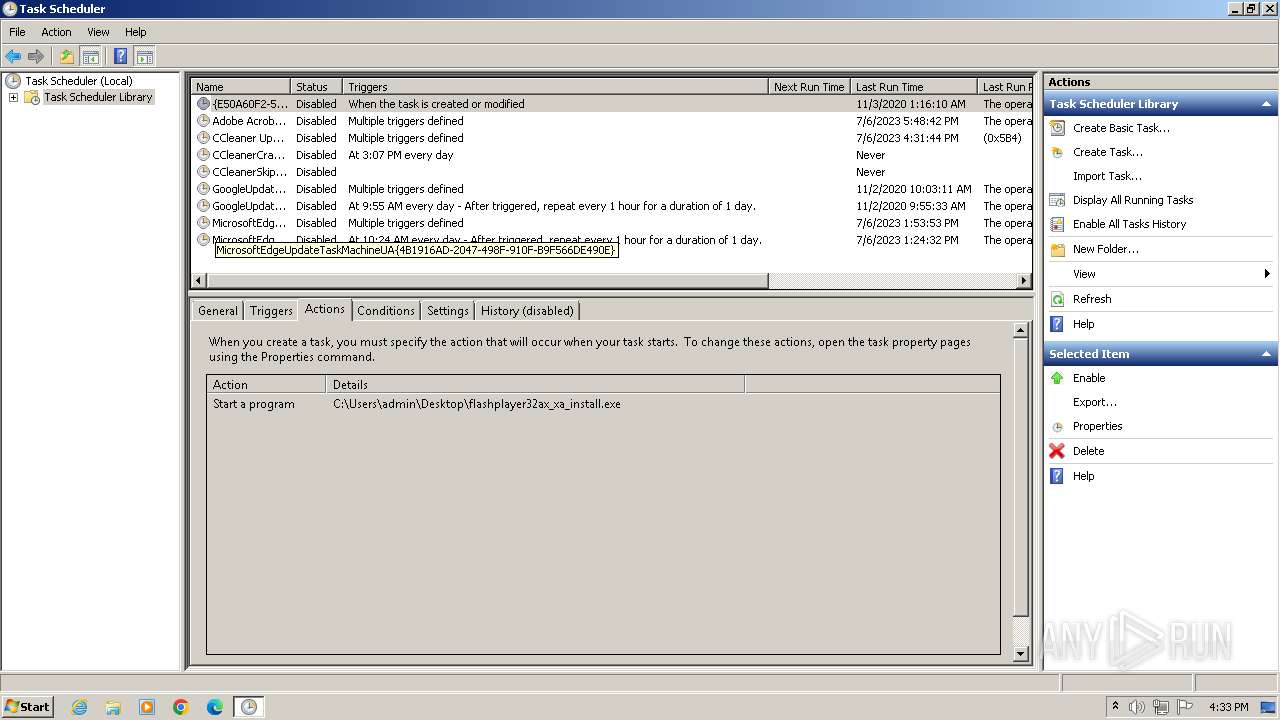
Task: Select the Task Scheduler Library folder
Action: tap(98, 97)
